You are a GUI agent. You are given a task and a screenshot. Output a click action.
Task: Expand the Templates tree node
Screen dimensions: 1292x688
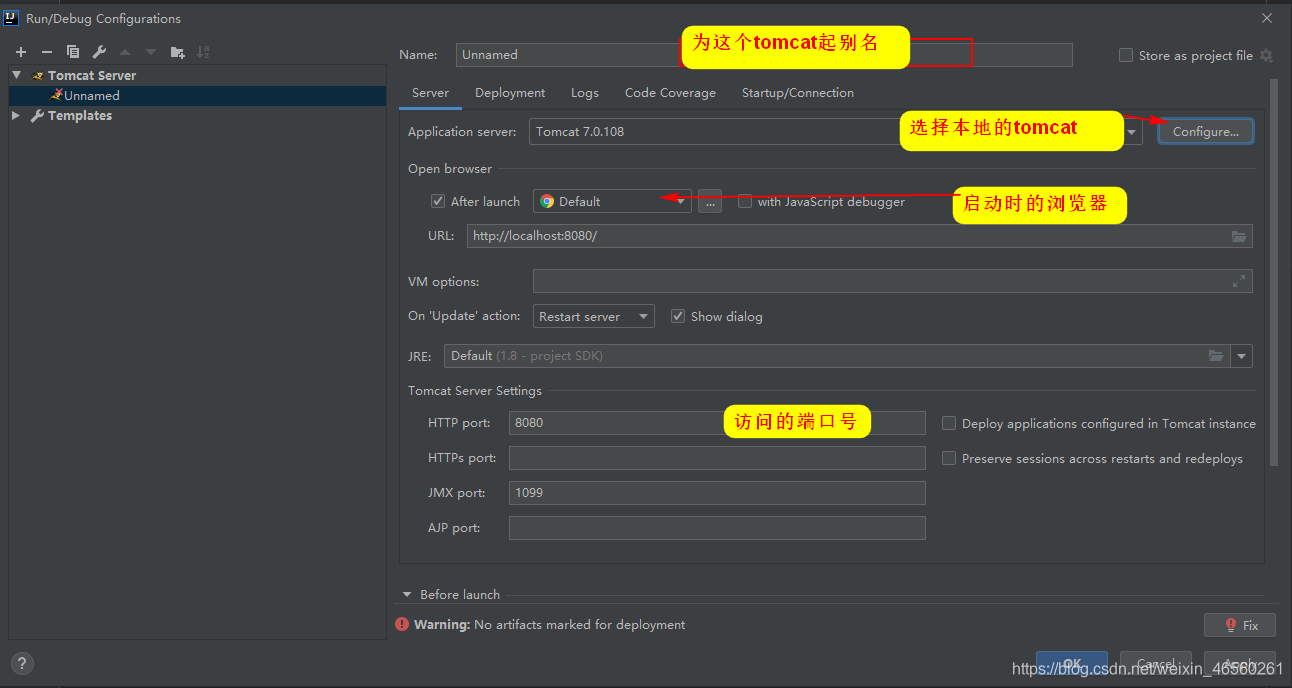16,116
